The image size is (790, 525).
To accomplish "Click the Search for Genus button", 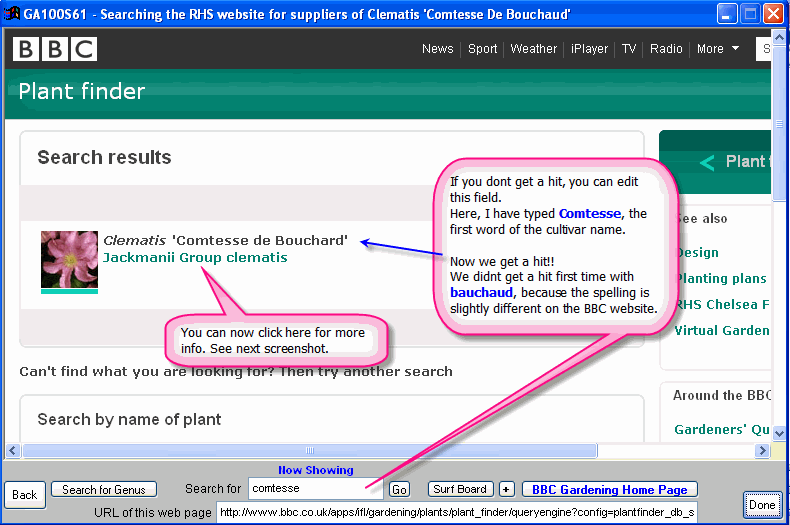I will 104,490.
